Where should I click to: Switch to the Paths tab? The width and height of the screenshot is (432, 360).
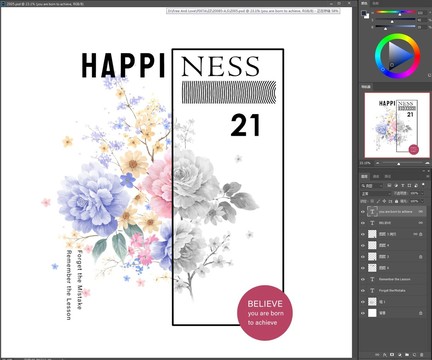click(388, 176)
